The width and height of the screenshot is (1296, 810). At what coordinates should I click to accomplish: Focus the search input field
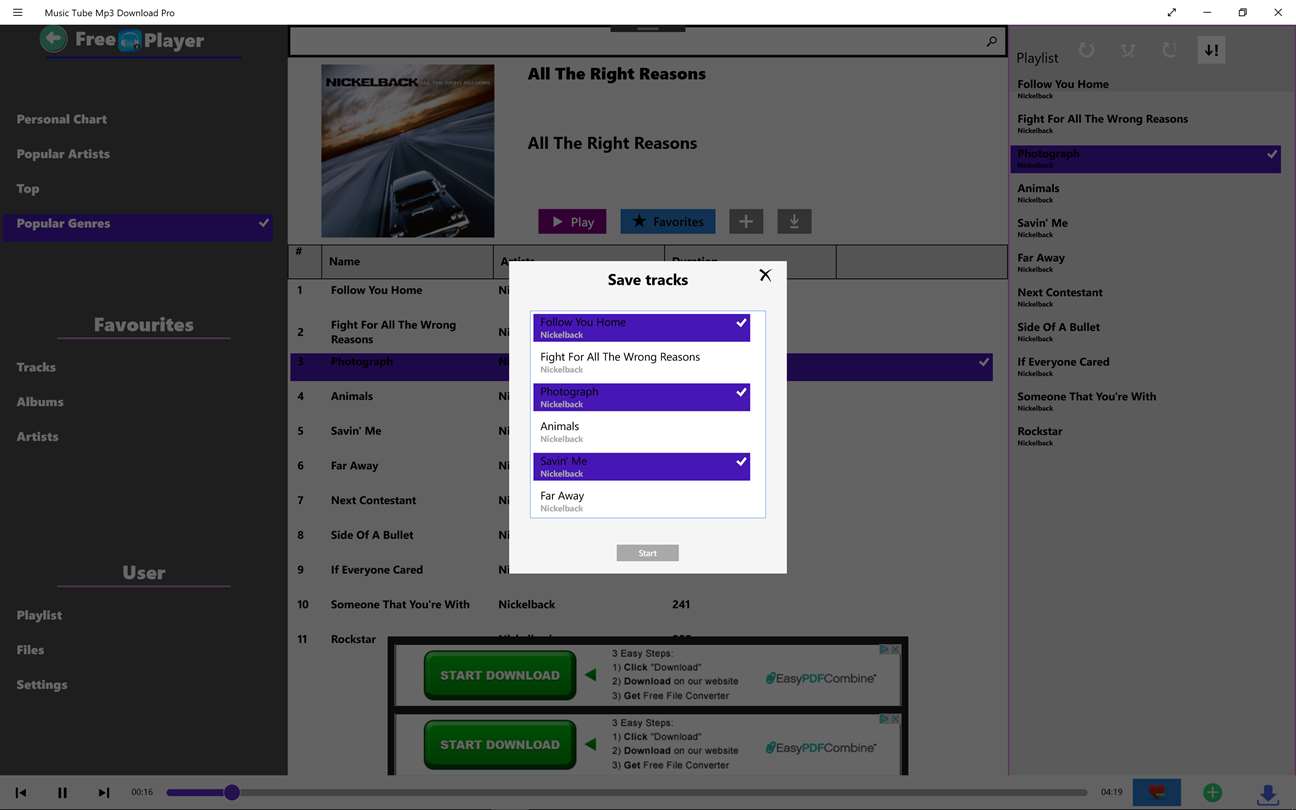(x=634, y=41)
